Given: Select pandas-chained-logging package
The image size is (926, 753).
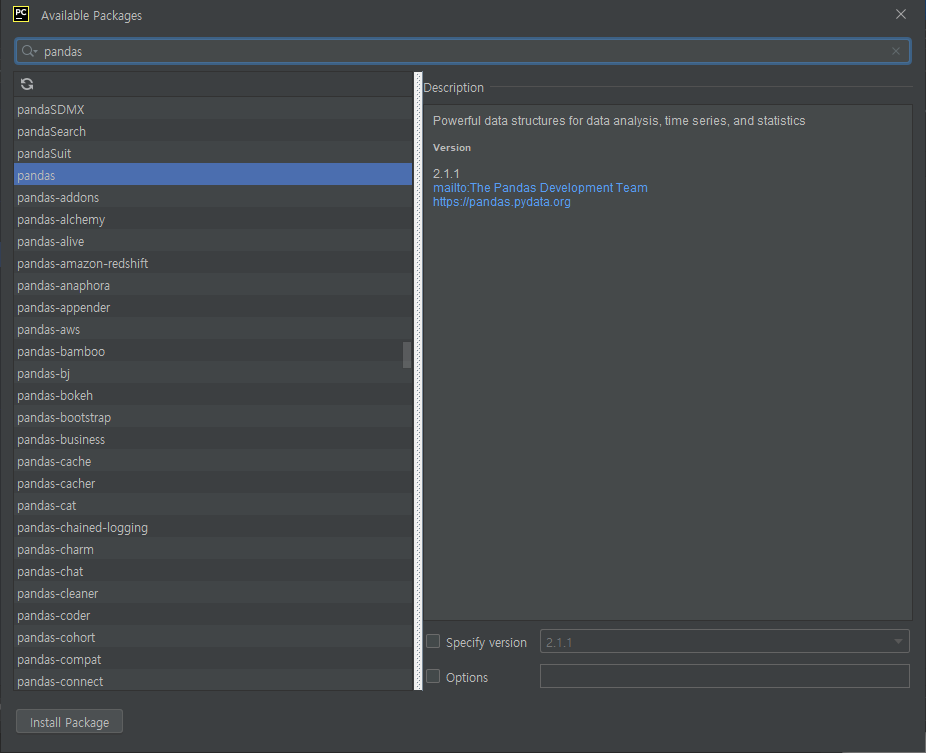Looking at the screenshot, I should (x=213, y=527).
